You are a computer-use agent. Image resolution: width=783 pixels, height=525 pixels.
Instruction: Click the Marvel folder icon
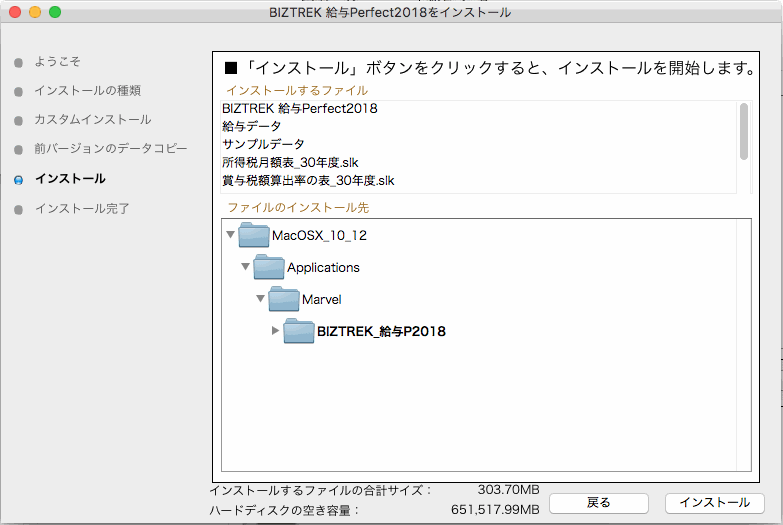[284, 299]
